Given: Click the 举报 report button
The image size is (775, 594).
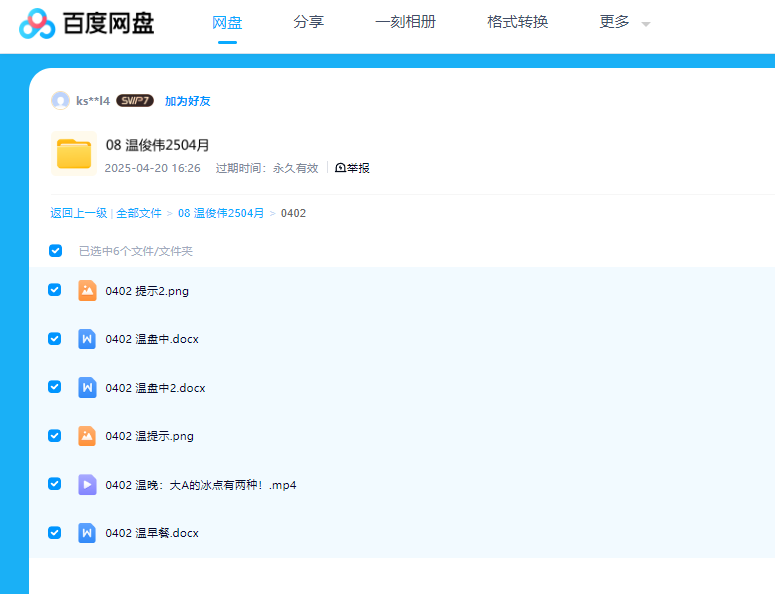Looking at the screenshot, I should point(352,168).
